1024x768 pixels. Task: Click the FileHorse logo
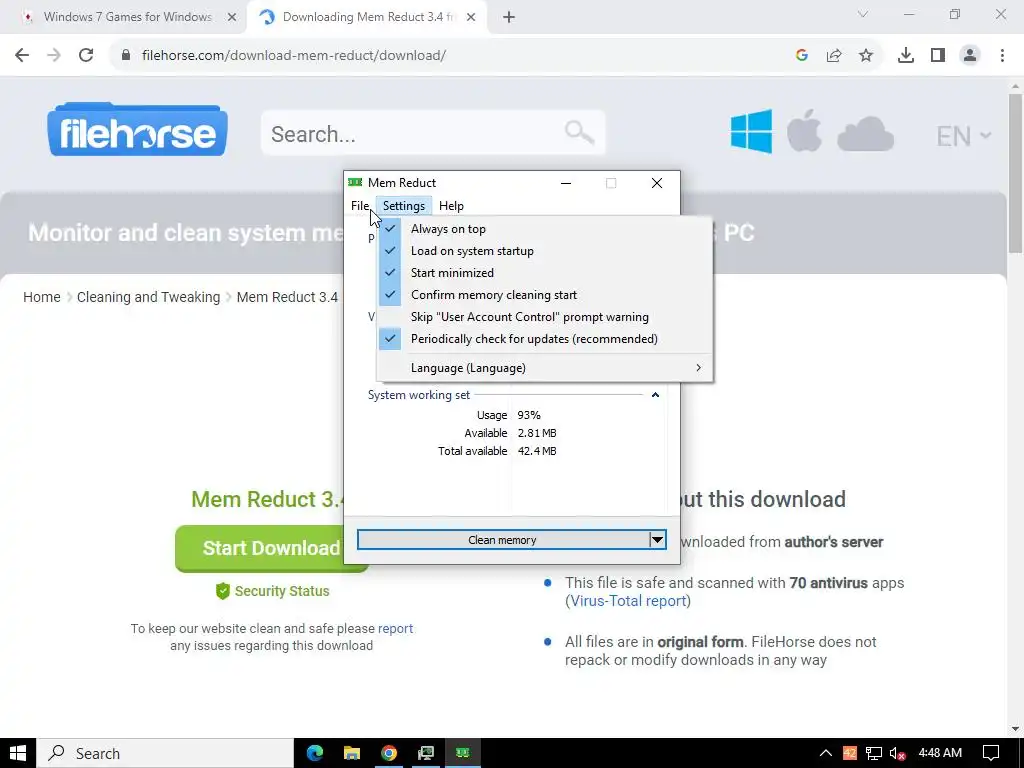137,129
